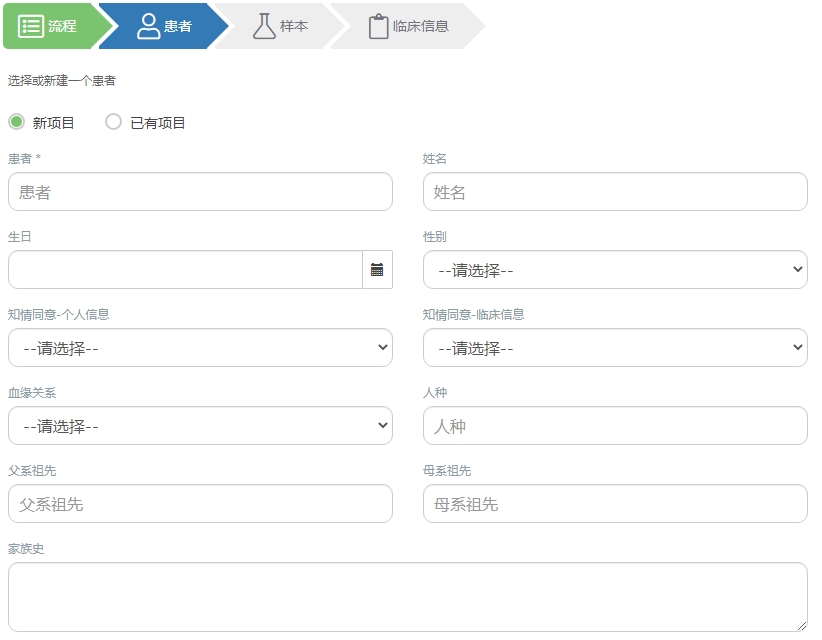Open the 知情同意-个人信息 dropdown
Viewport: 822px width, 640px height.
tap(200, 347)
